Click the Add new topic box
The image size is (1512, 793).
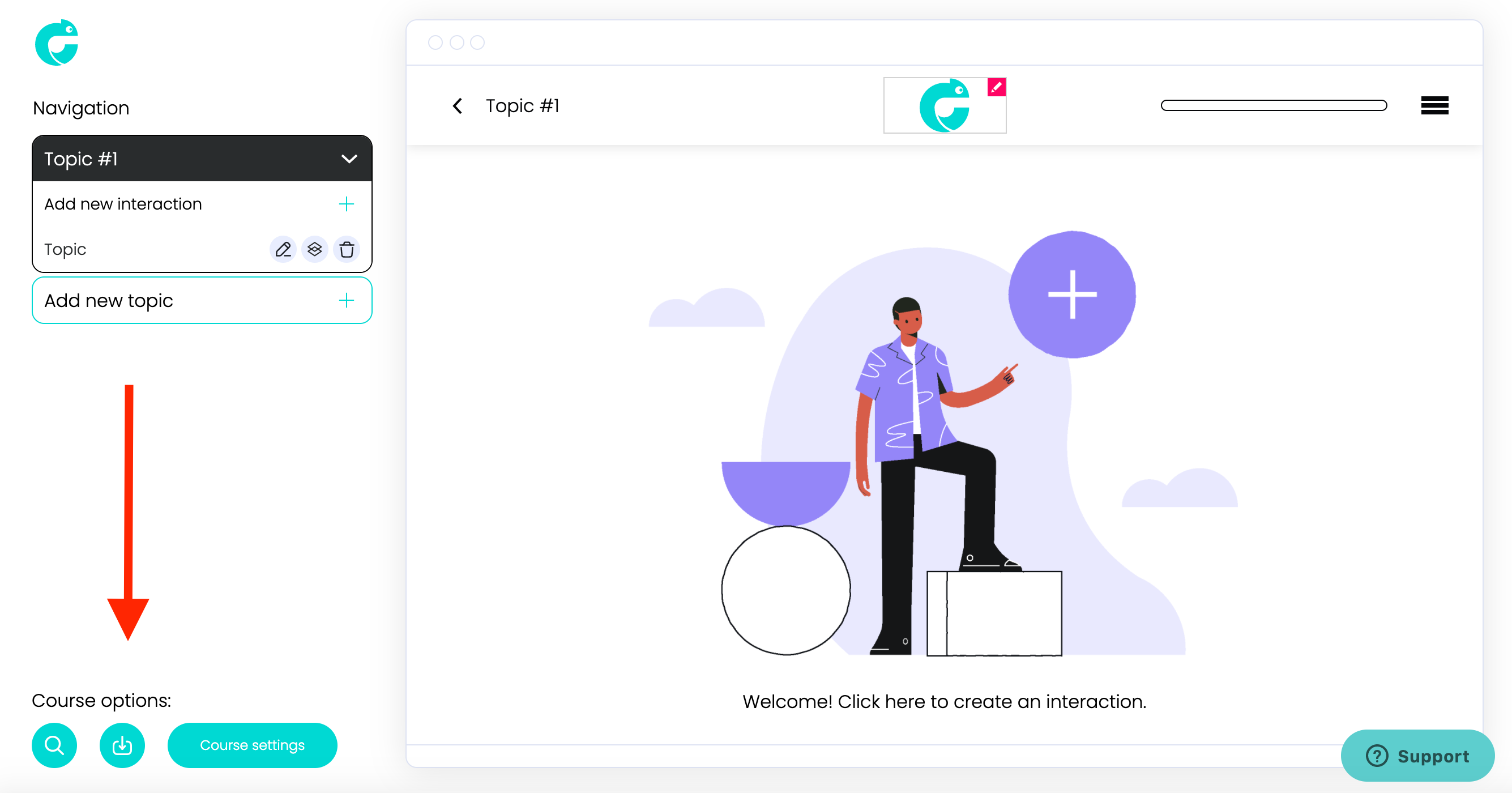click(202, 301)
